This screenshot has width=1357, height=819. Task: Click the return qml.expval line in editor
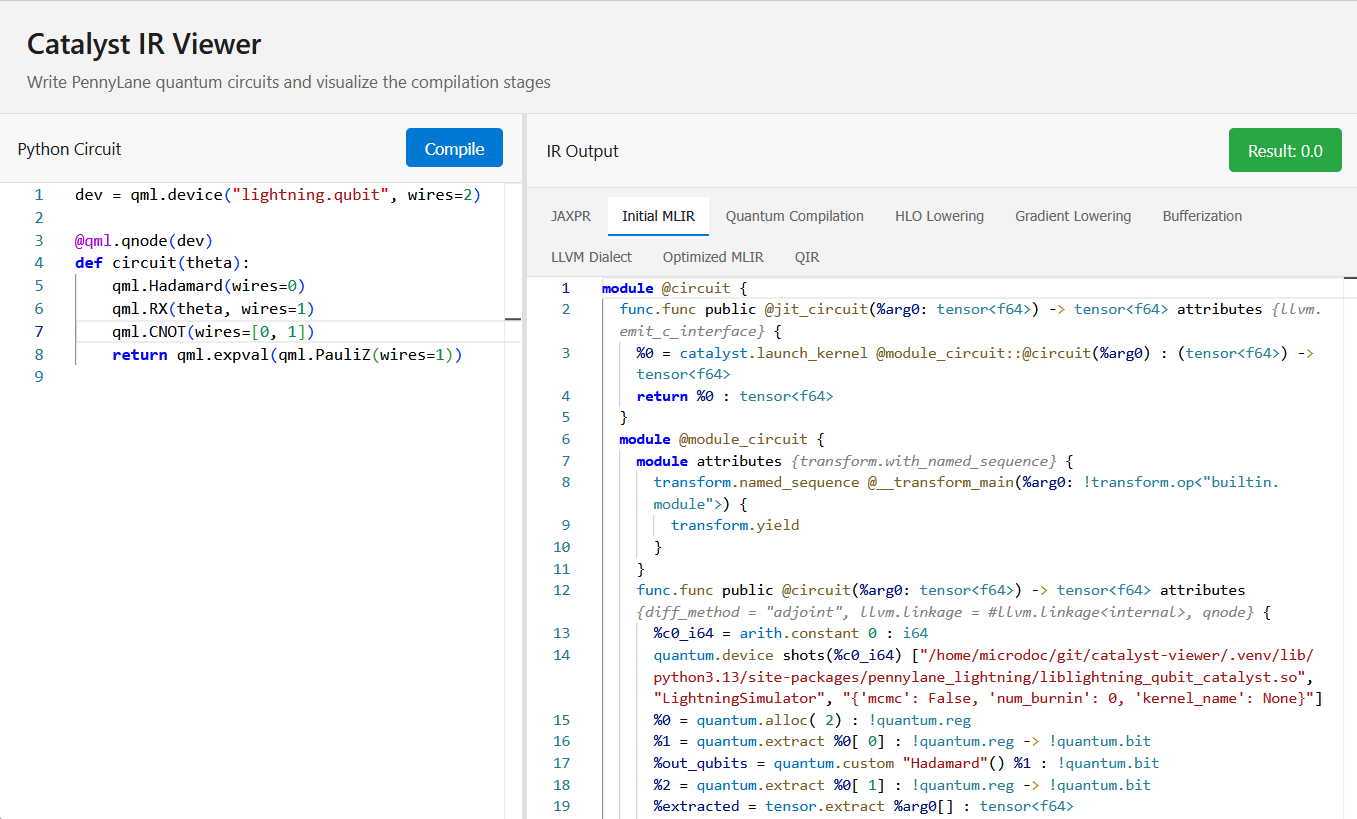click(x=286, y=355)
